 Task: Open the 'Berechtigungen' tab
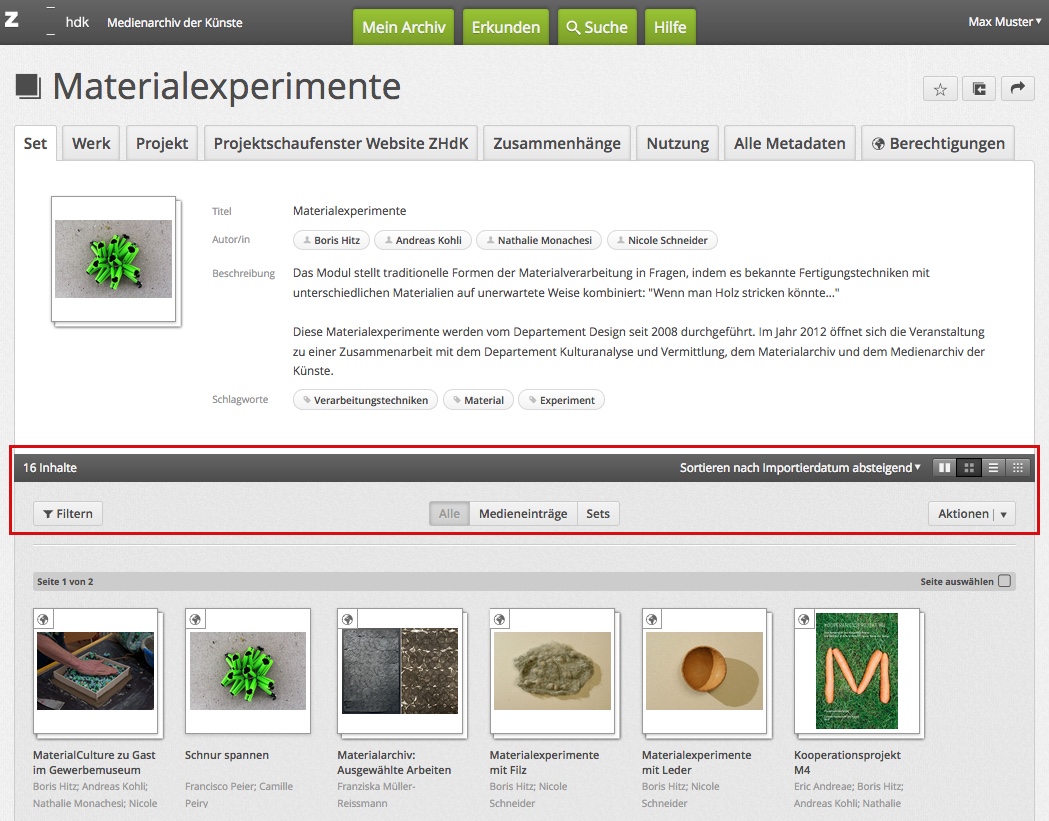click(x=938, y=143)
